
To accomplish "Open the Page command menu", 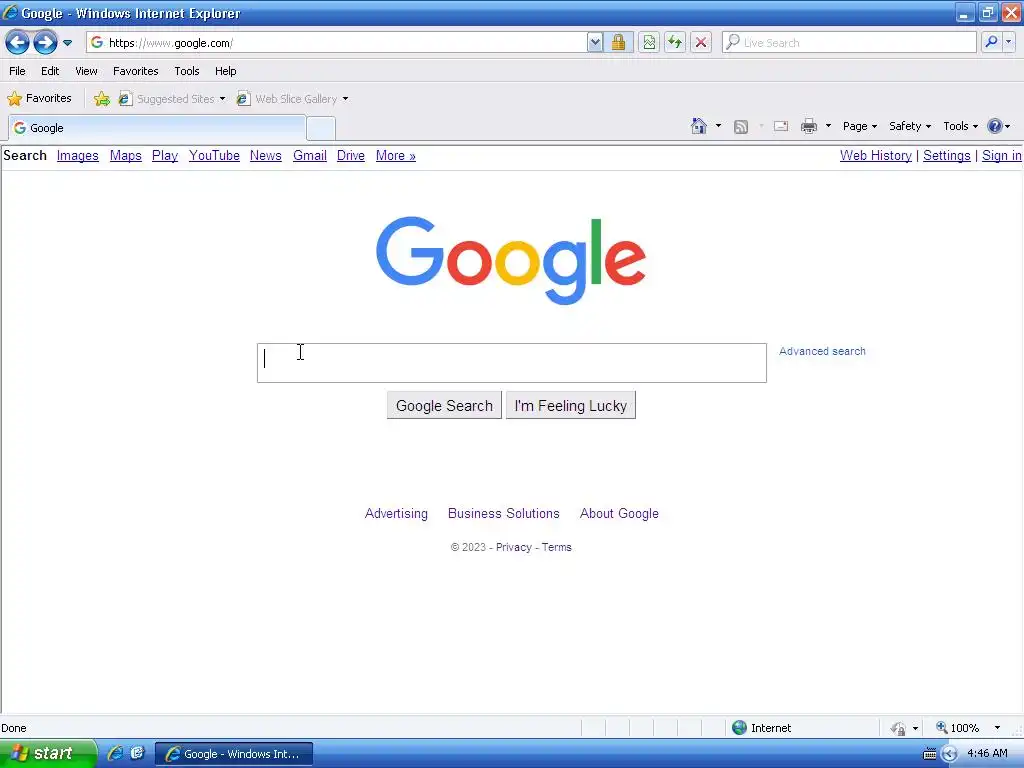I will (859, 126).
